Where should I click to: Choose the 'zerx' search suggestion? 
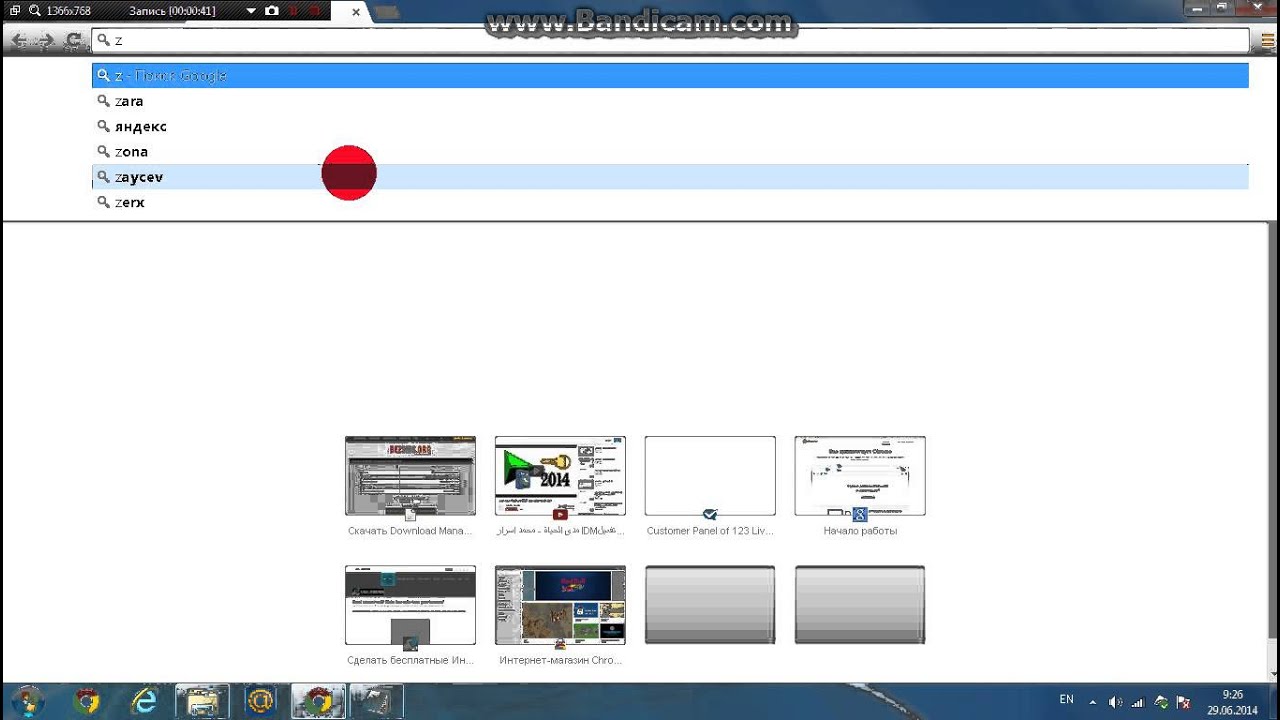[x=670, y=202]
